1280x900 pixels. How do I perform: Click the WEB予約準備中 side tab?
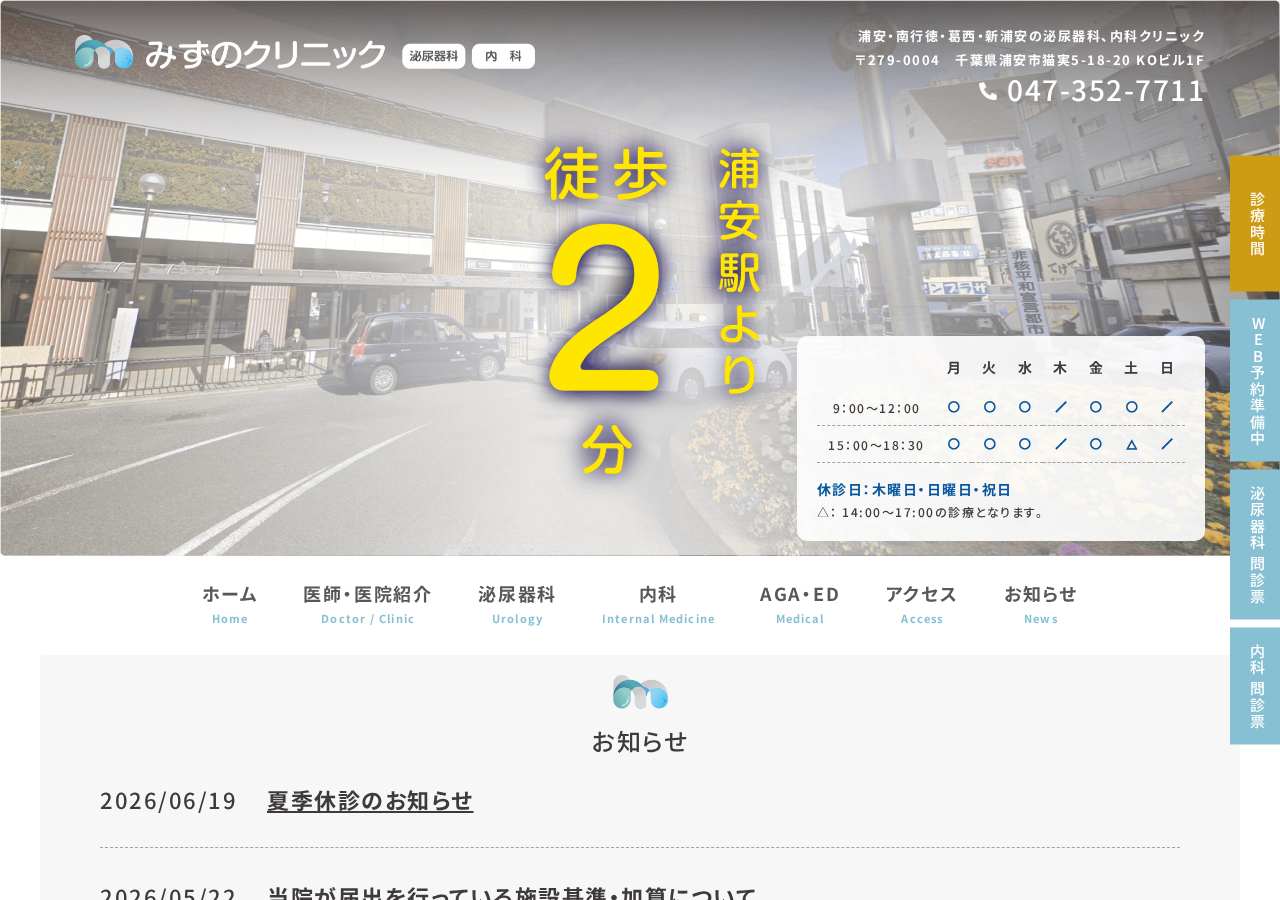pyautogui.click(x=1255, y=380)
